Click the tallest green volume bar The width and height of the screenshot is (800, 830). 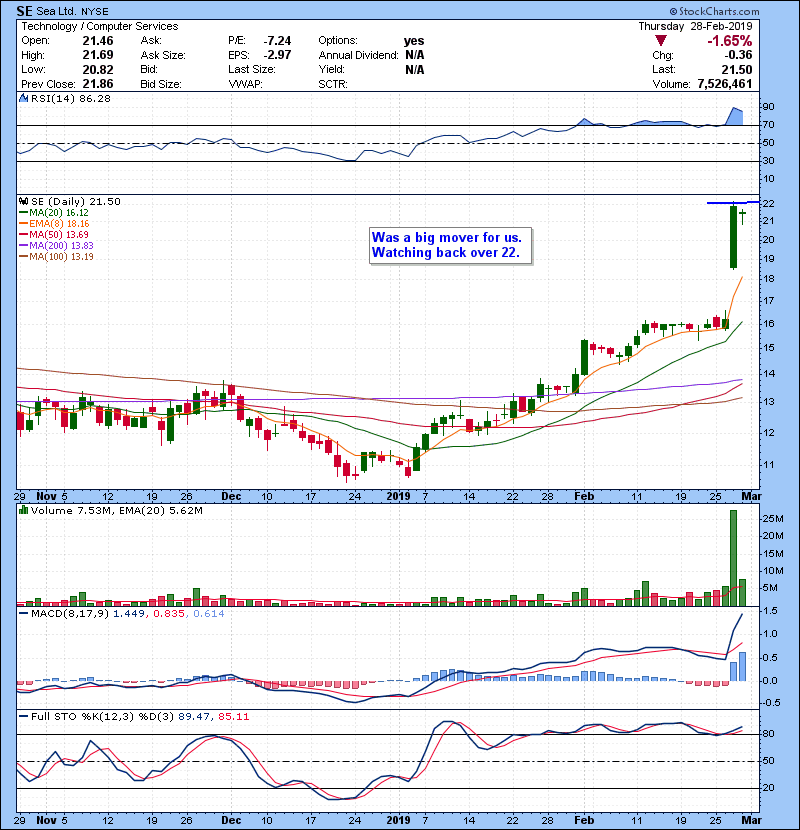[x=733, y=558]
